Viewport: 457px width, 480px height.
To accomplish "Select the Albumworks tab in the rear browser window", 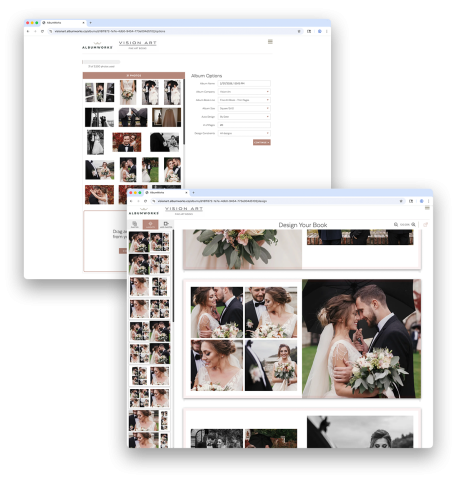I will coord(63,23).
